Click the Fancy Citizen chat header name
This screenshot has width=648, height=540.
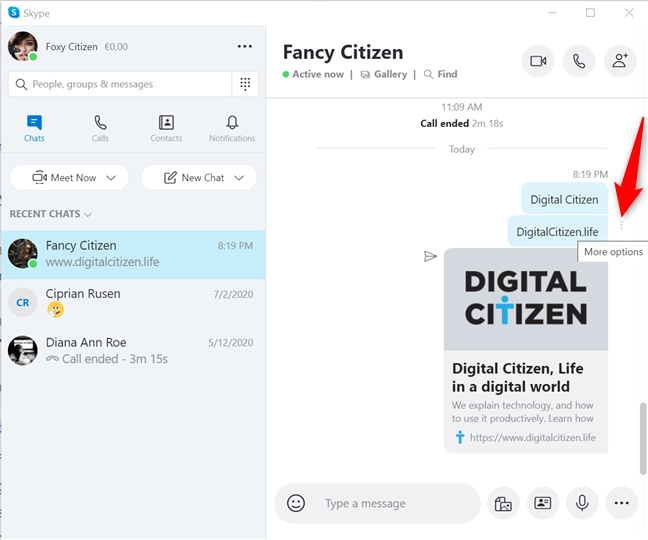coord(343,52)
